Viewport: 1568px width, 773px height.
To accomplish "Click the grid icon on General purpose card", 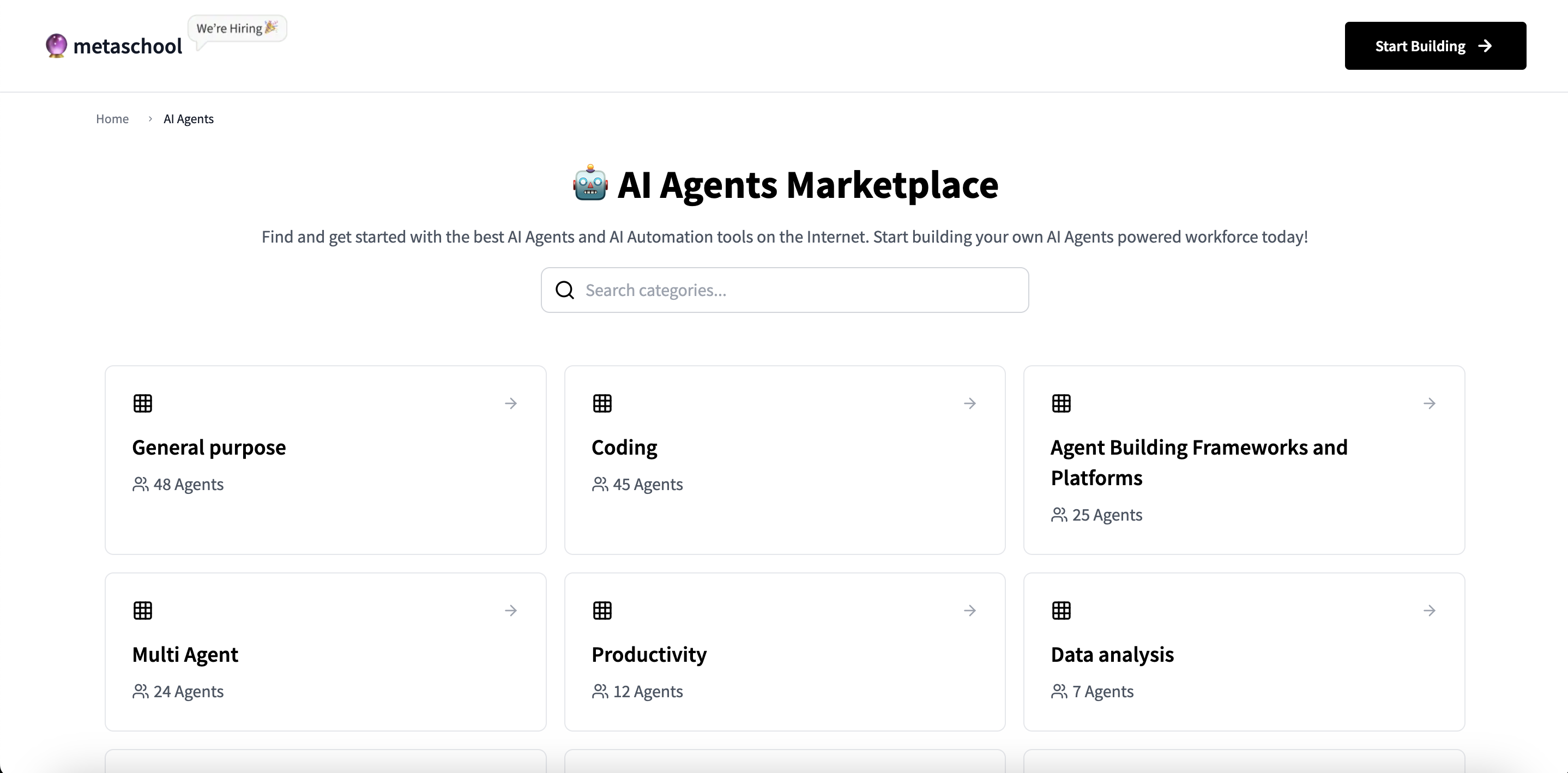I will click(142, 403).
